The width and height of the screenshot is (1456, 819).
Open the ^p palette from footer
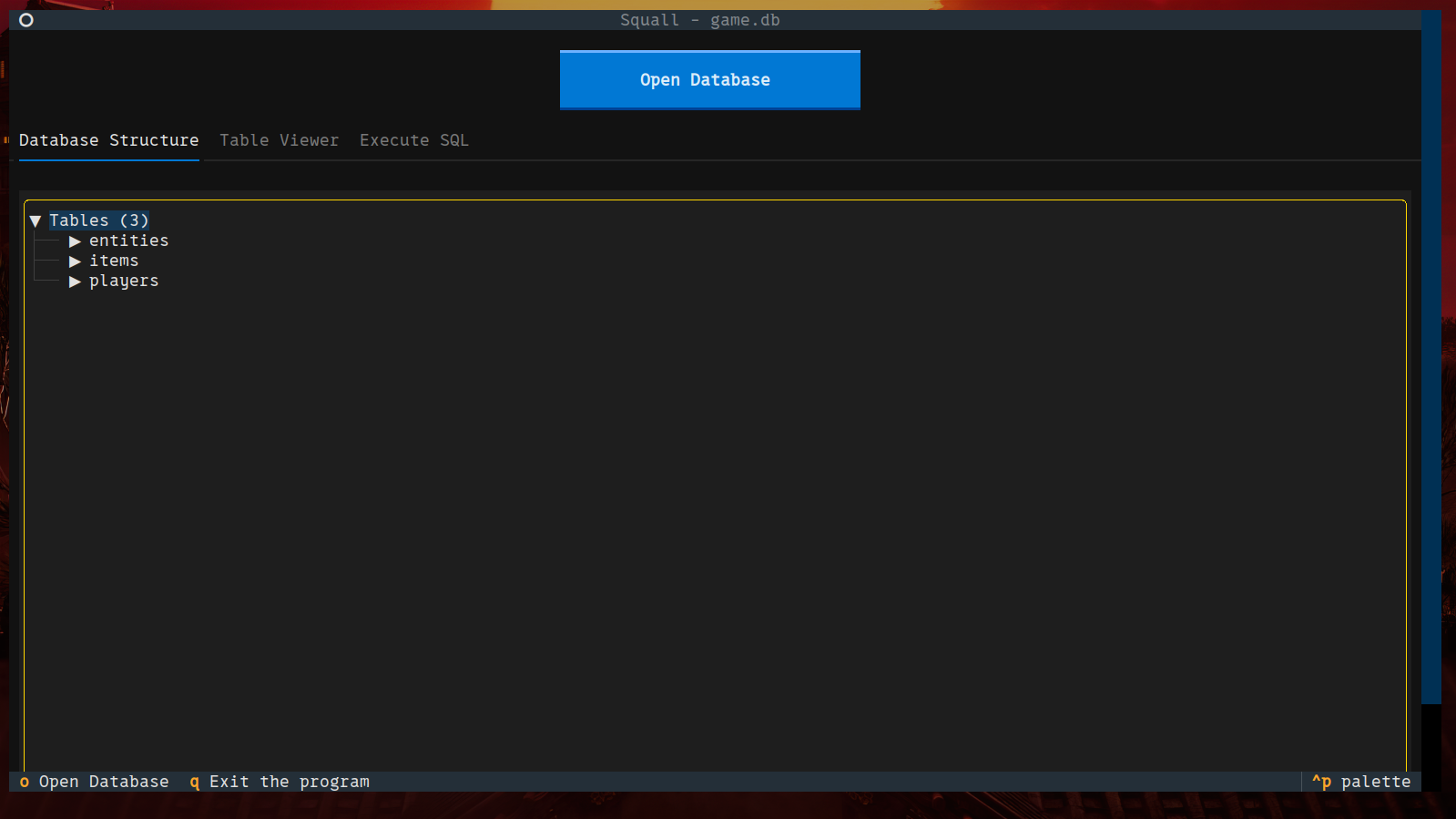1361,782
